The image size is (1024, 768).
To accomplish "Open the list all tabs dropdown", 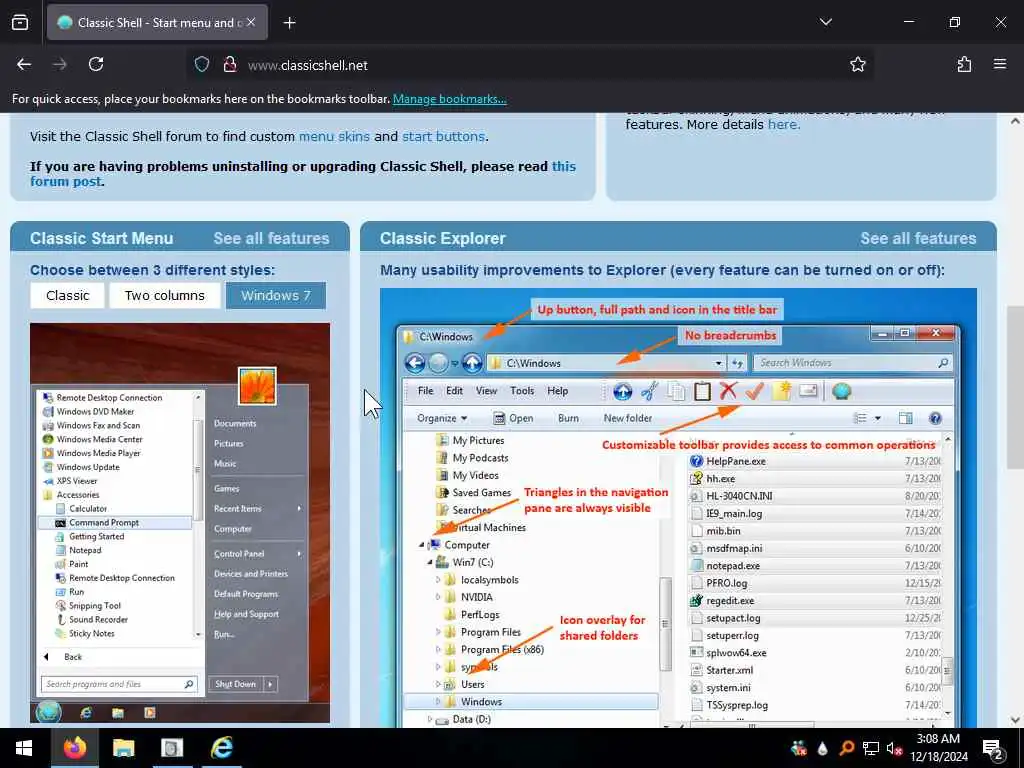I will click(825, 22).
